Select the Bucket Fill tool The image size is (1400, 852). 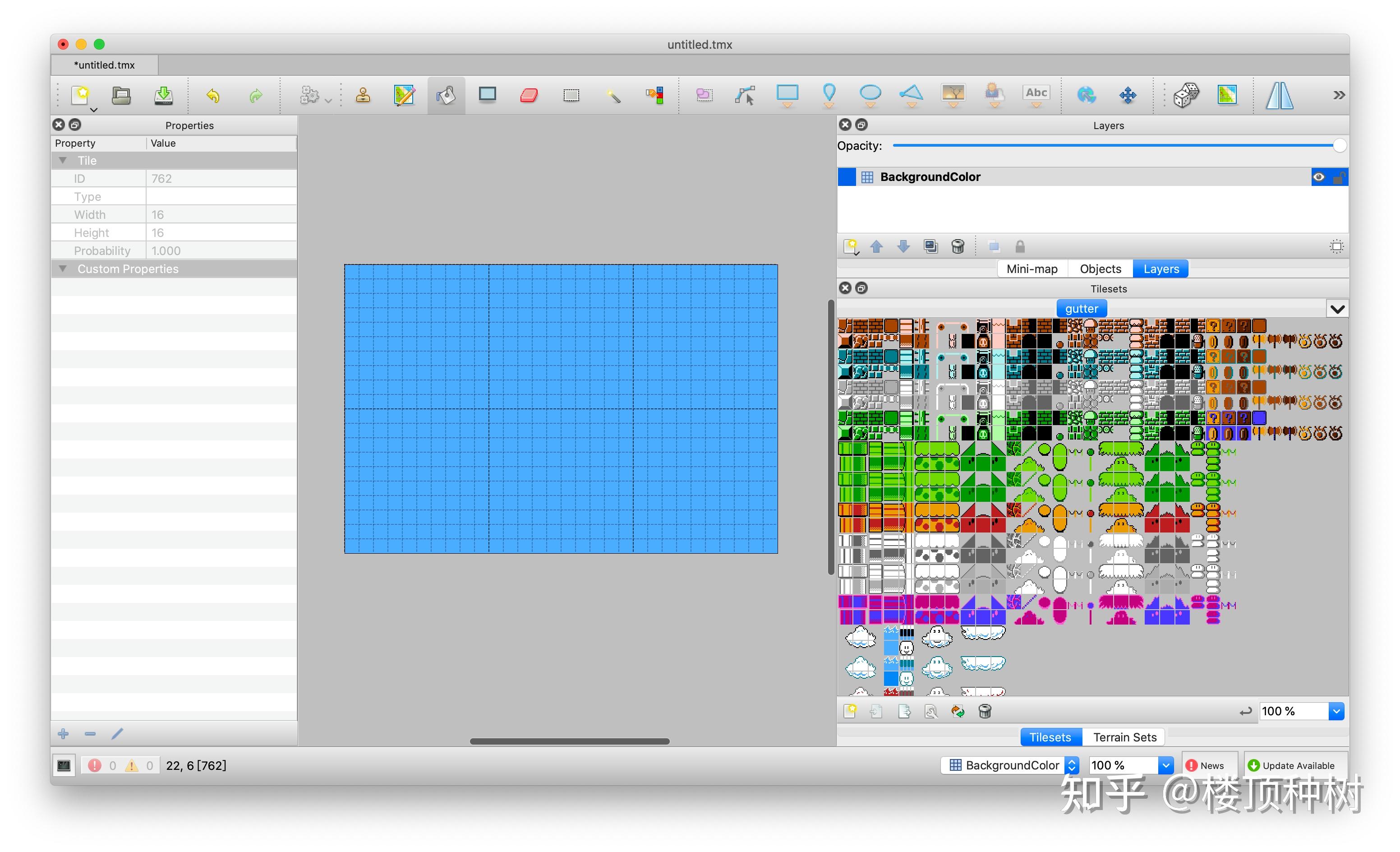point(446,95)
